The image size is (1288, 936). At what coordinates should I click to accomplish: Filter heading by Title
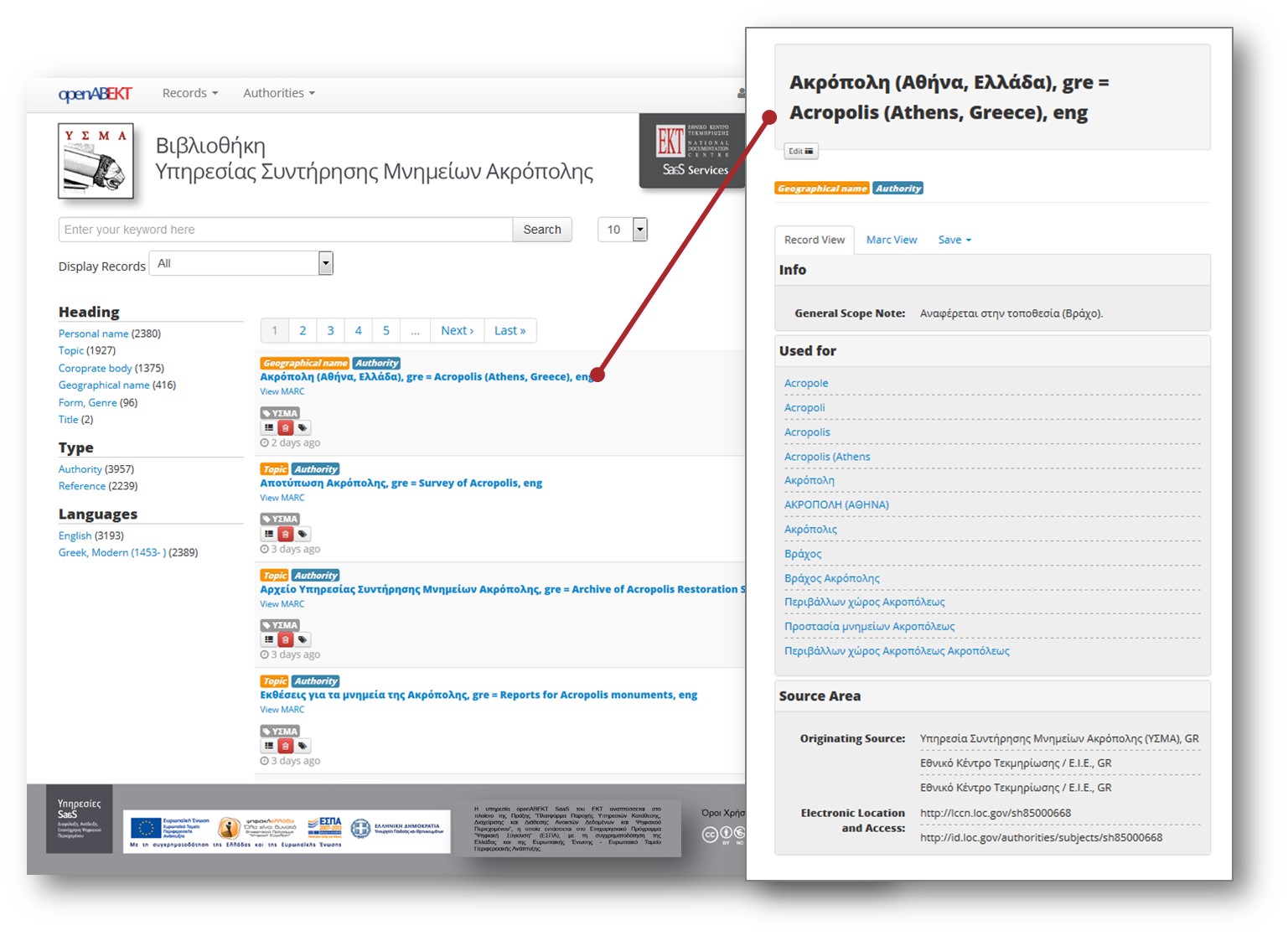click(68, 419)
